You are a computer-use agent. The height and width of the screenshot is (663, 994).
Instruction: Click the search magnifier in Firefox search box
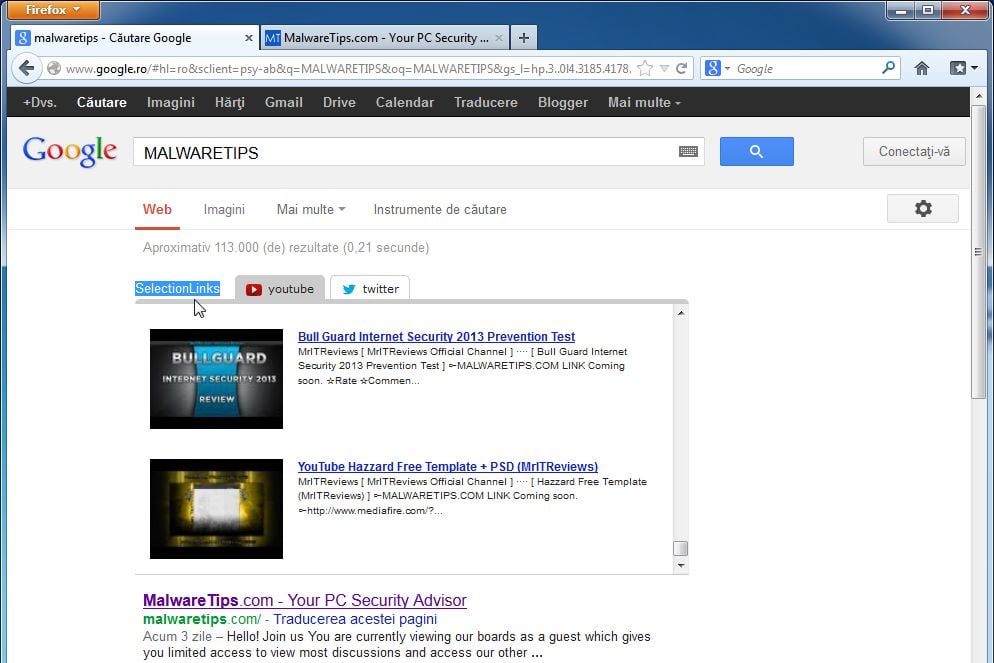pos(888,68)
